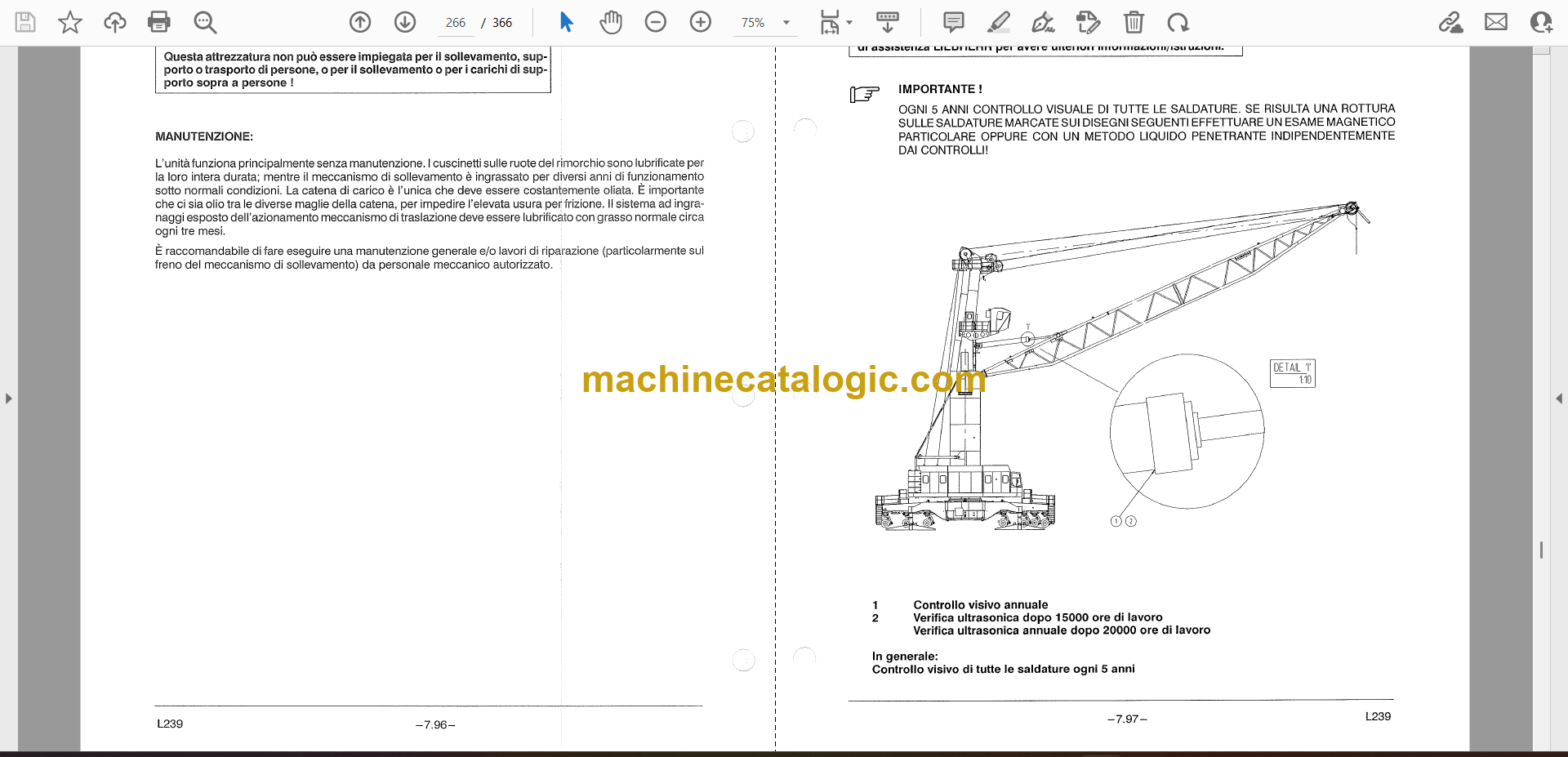Send the file by email
Viewport: 1568px width, 757px height.
point(1496,22)
